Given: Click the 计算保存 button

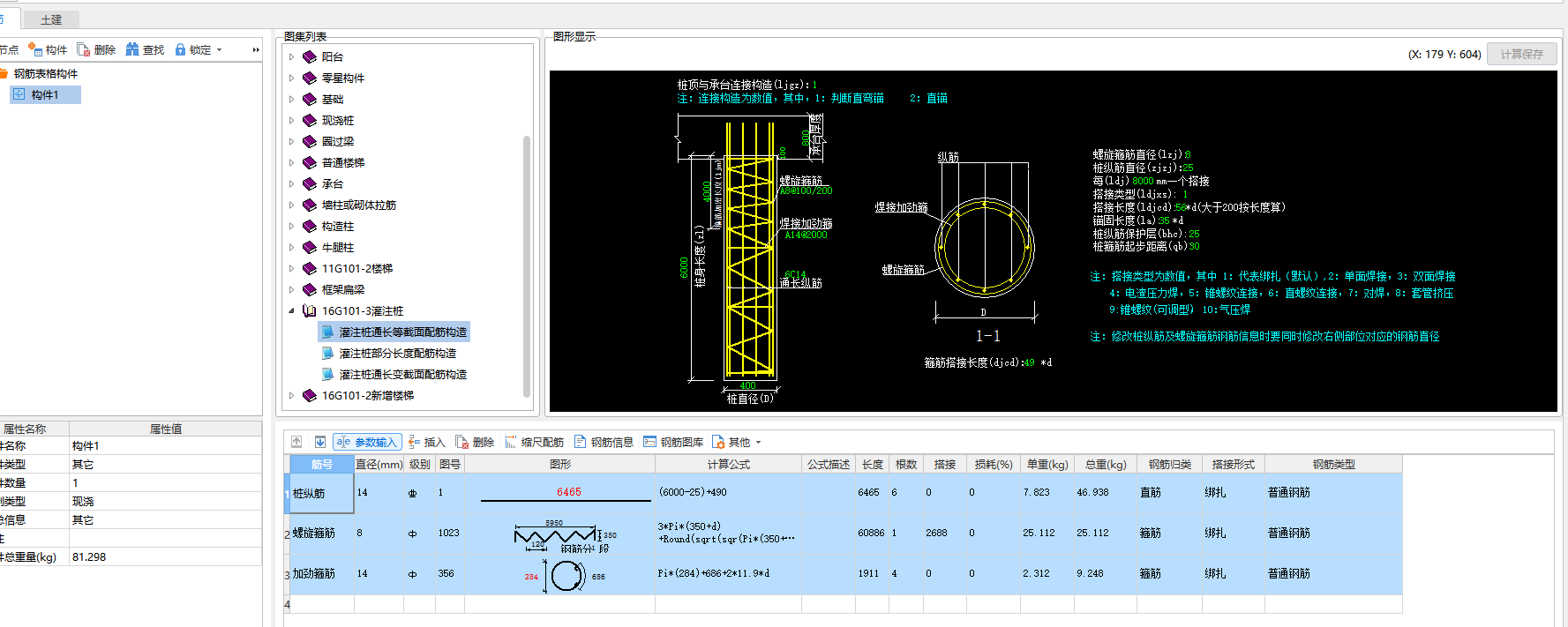Looking at the screenshot, I should tap(1522, 54).
